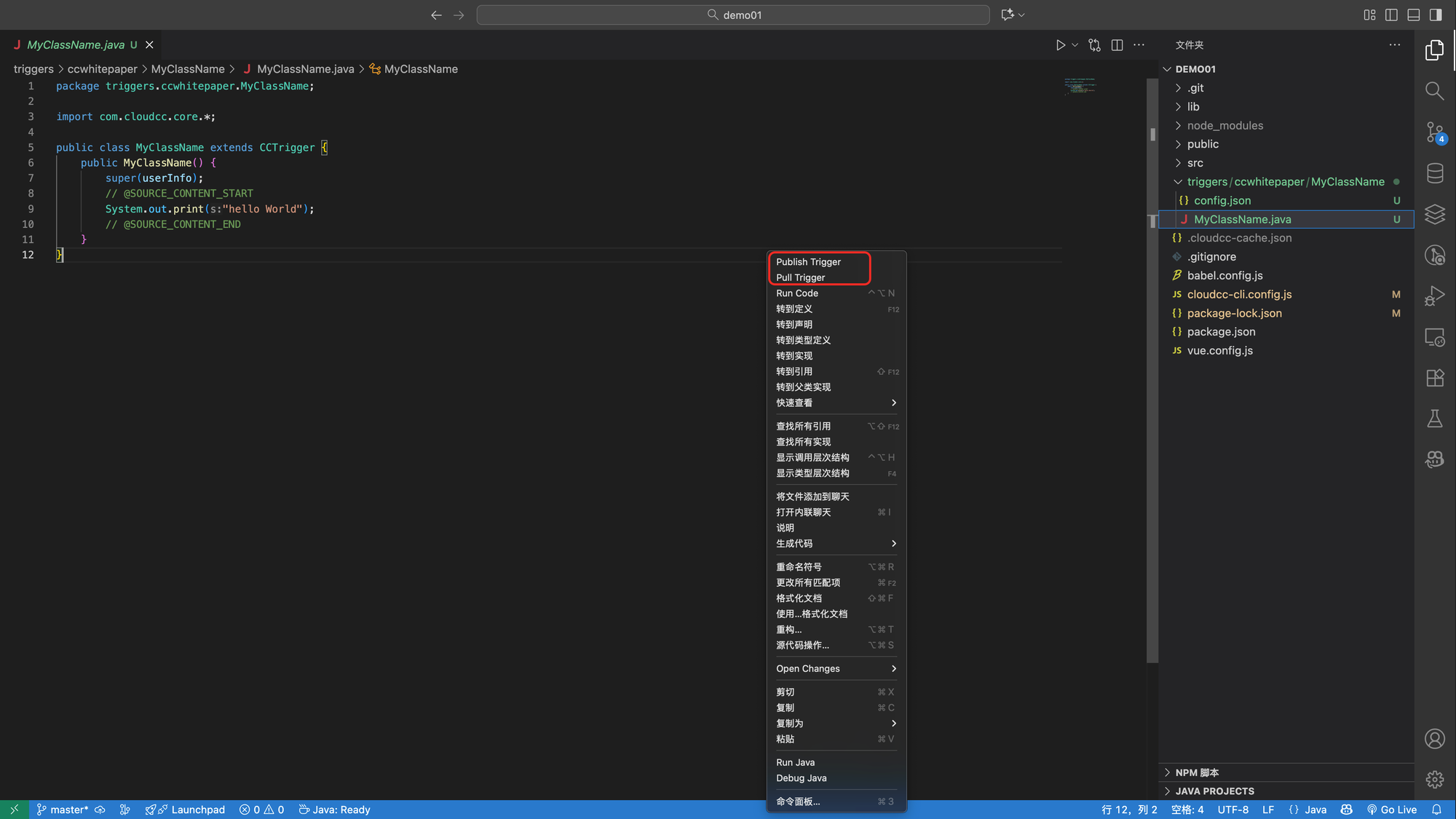
Task: Toggle the primary sidebar layout button
Action: point(1391,15)
